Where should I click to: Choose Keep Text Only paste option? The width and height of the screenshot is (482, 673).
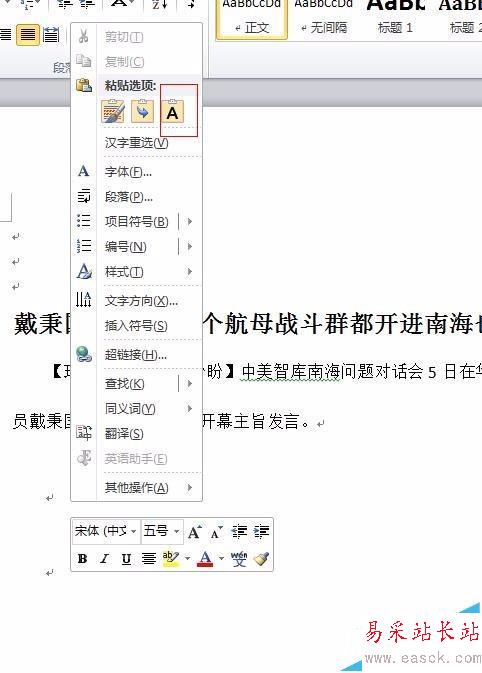click(173, 112)
